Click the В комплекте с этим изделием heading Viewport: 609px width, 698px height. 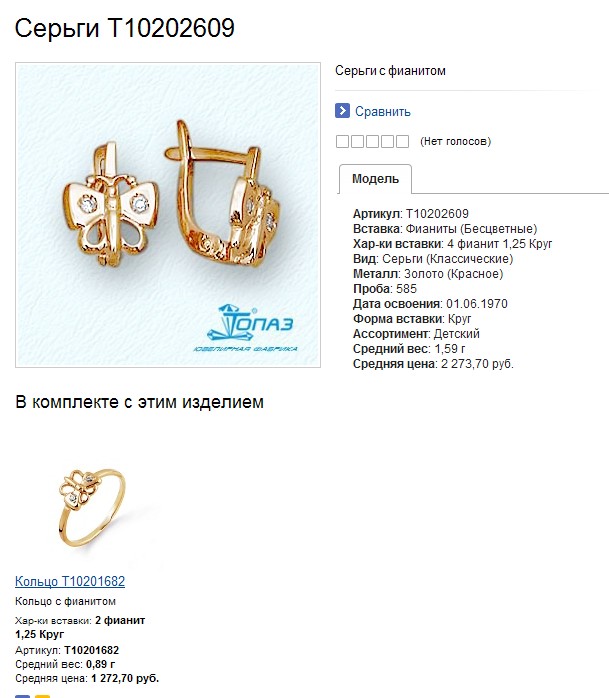point(139,402)
